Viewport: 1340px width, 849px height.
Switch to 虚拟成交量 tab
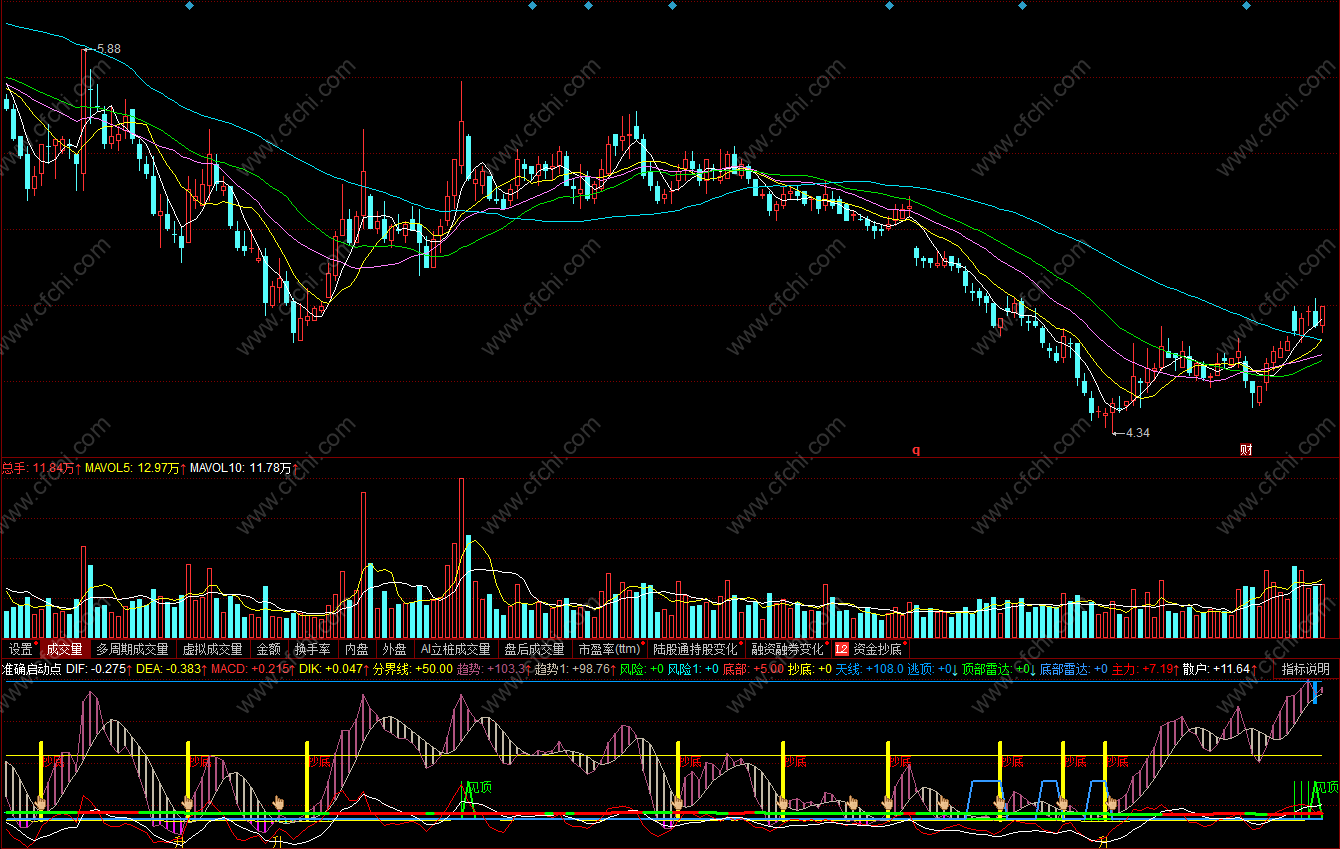[212, 649]
